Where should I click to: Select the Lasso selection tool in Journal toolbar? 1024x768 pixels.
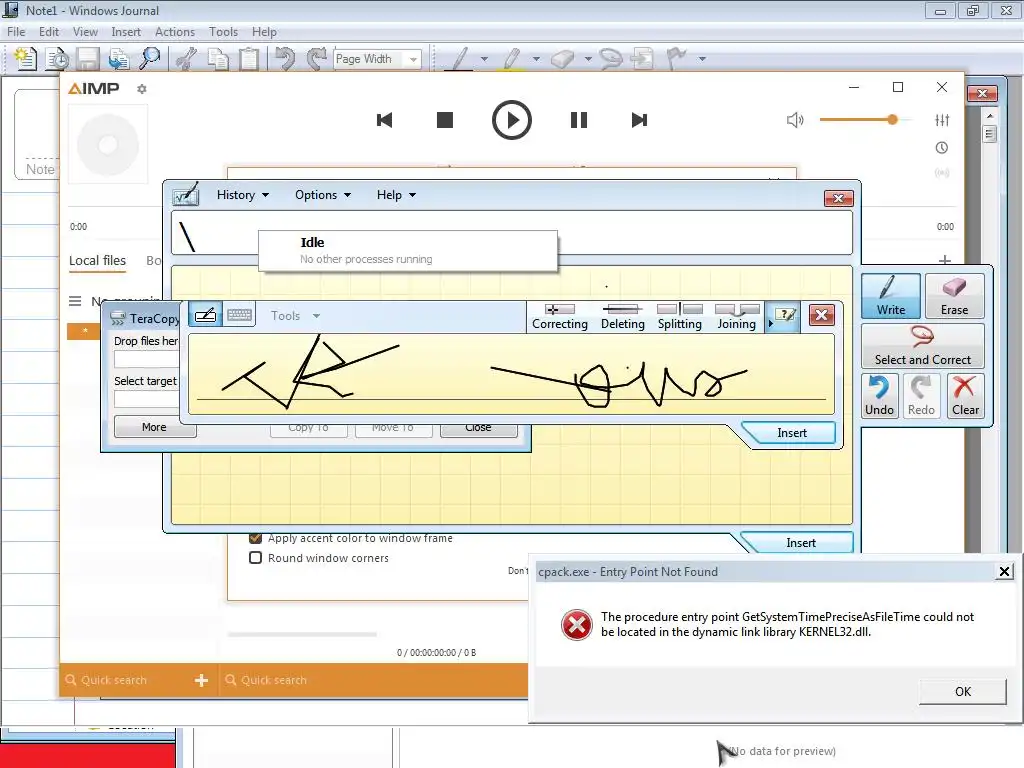611,59
